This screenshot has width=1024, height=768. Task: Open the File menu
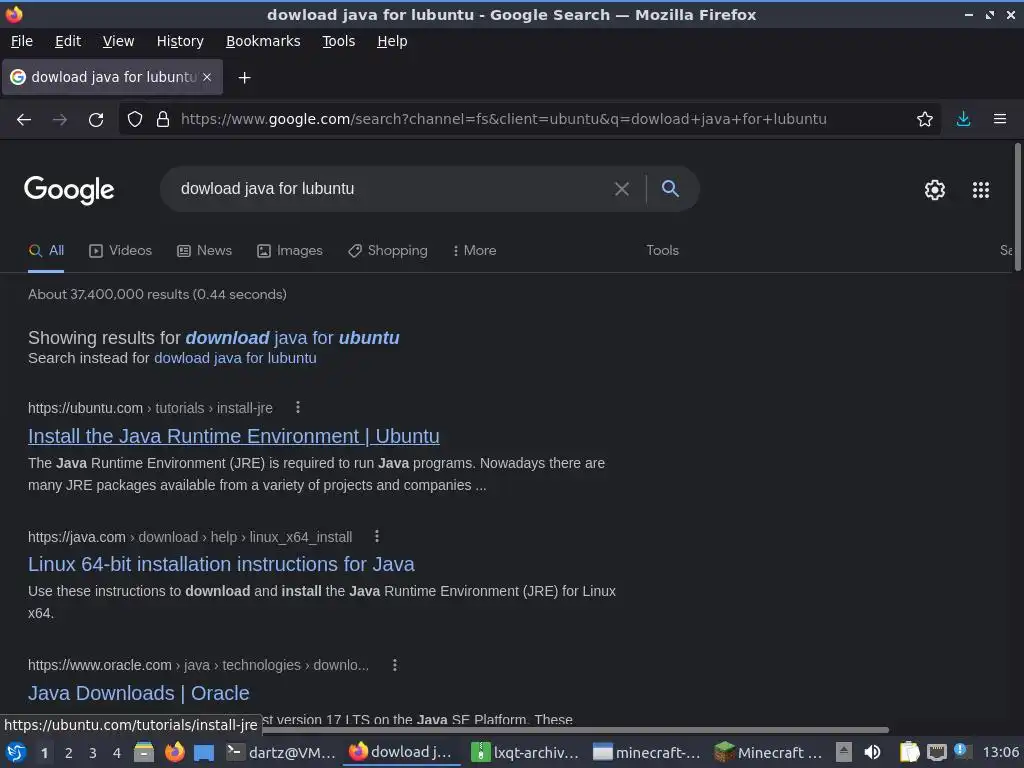22,41
